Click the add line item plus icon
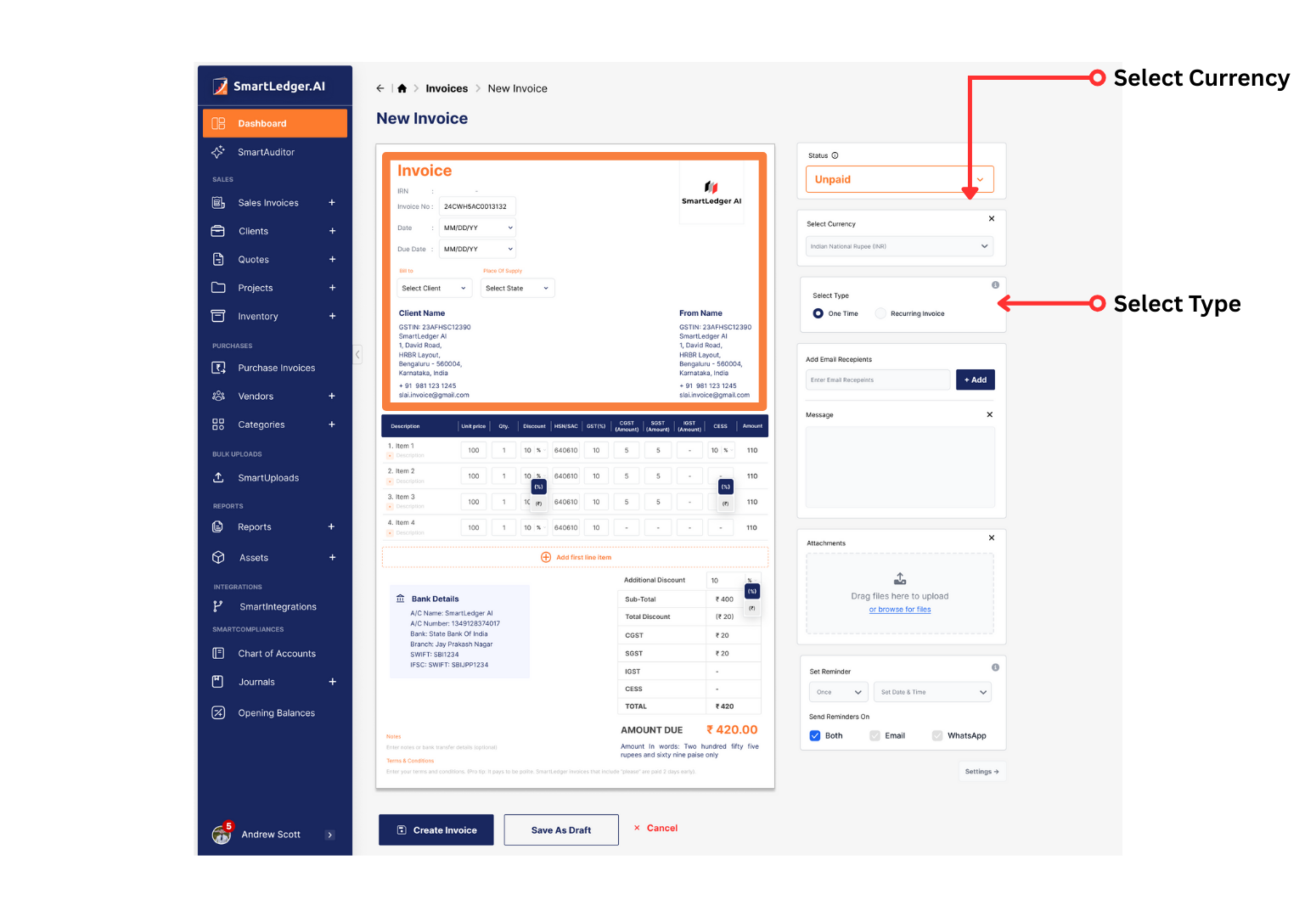Viewport: 1316px width, 917px height. 546,558
